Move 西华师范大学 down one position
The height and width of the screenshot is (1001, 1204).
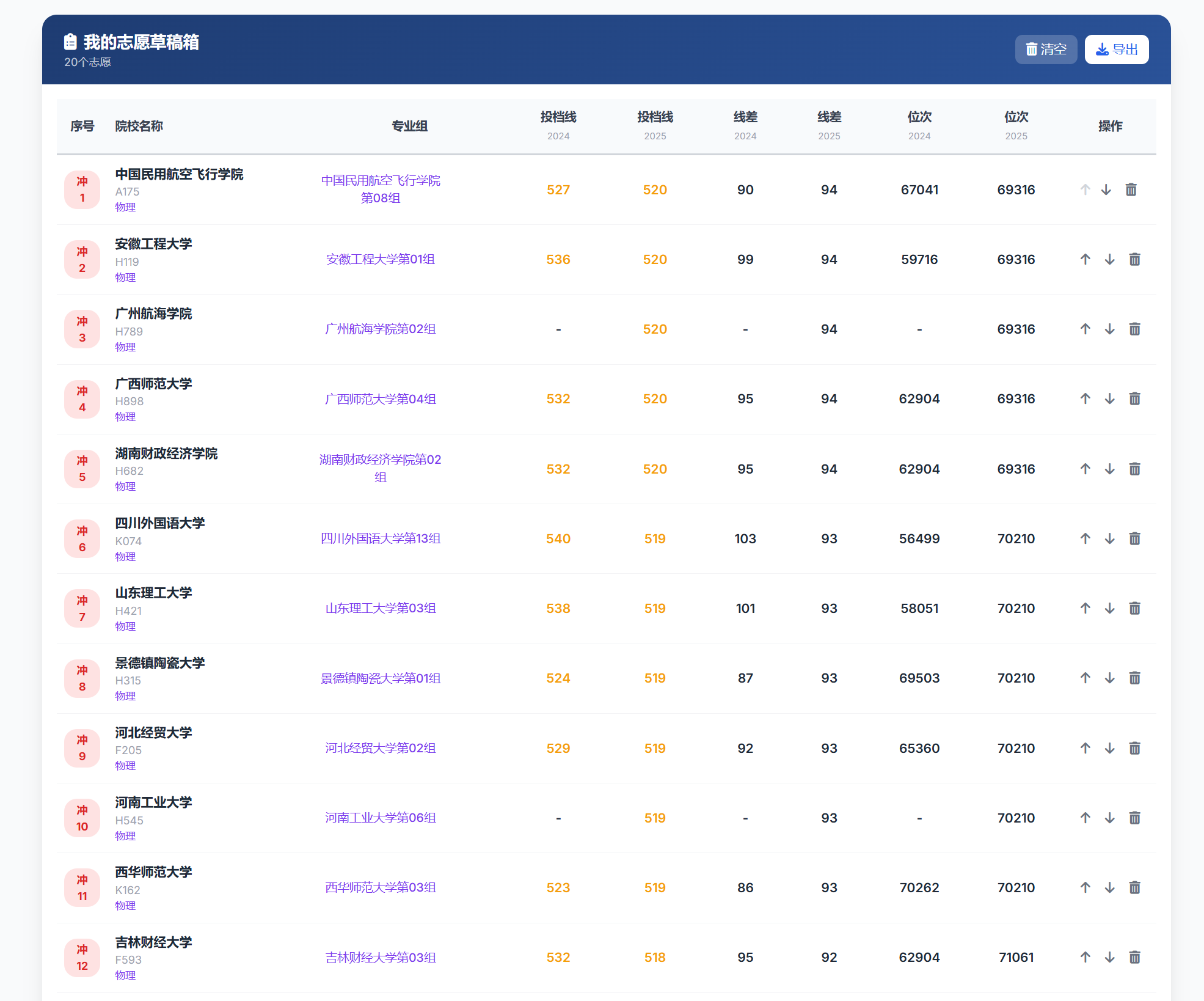pyautogui.click(x=1110, y=888)
